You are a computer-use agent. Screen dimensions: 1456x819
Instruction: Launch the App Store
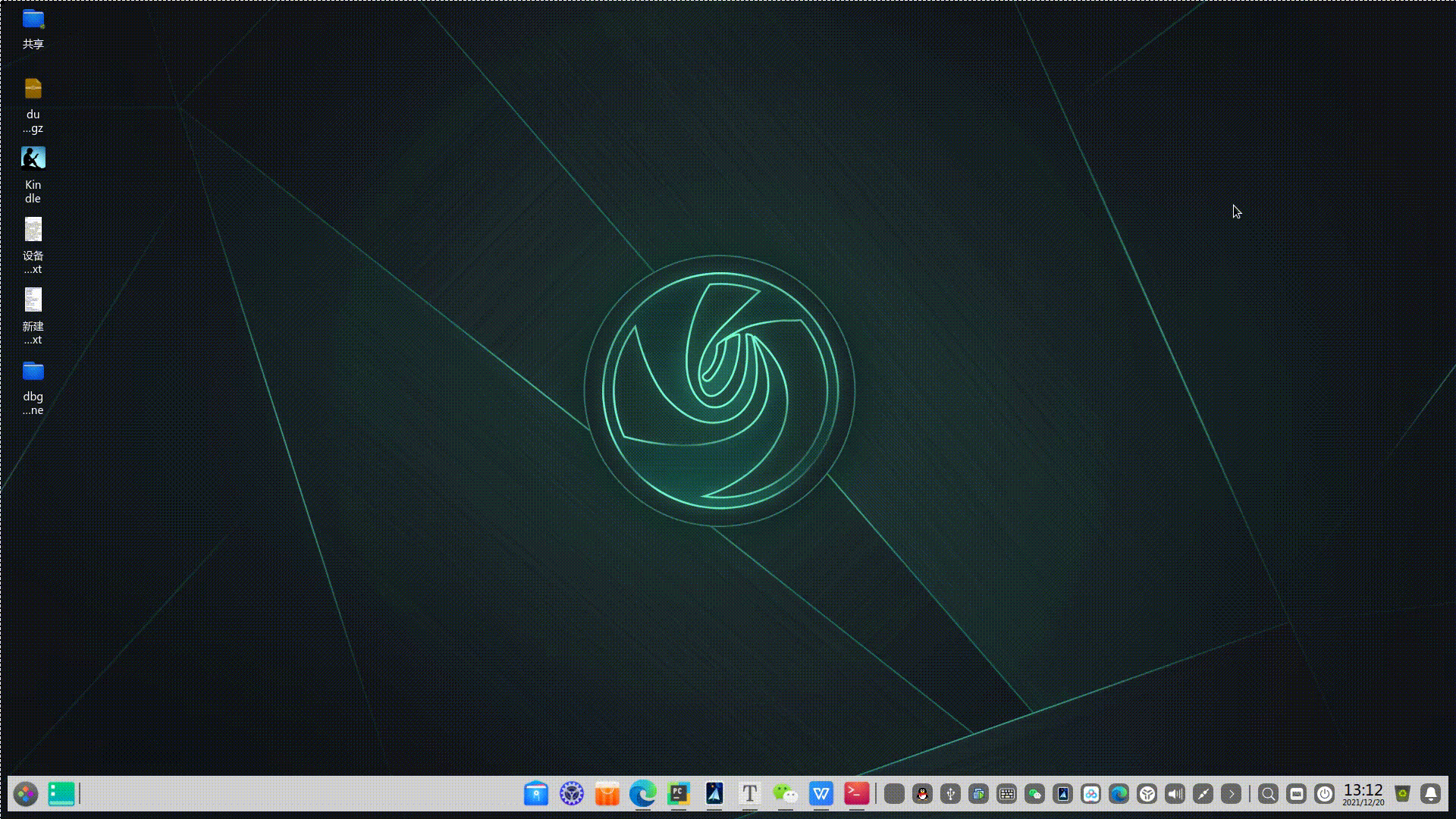click(x=607, y=795)
